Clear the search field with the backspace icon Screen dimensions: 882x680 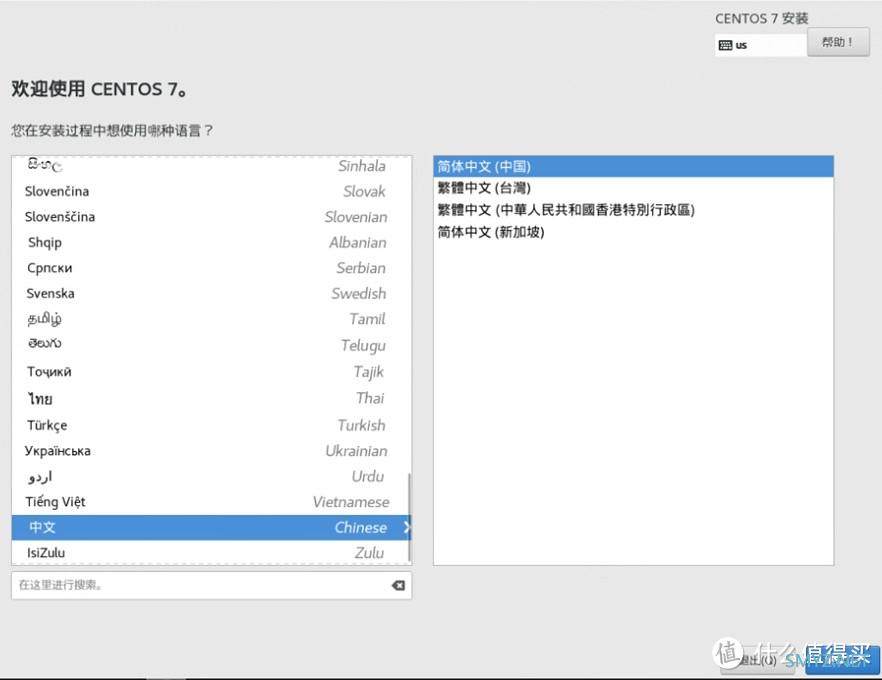pos(398,586)
